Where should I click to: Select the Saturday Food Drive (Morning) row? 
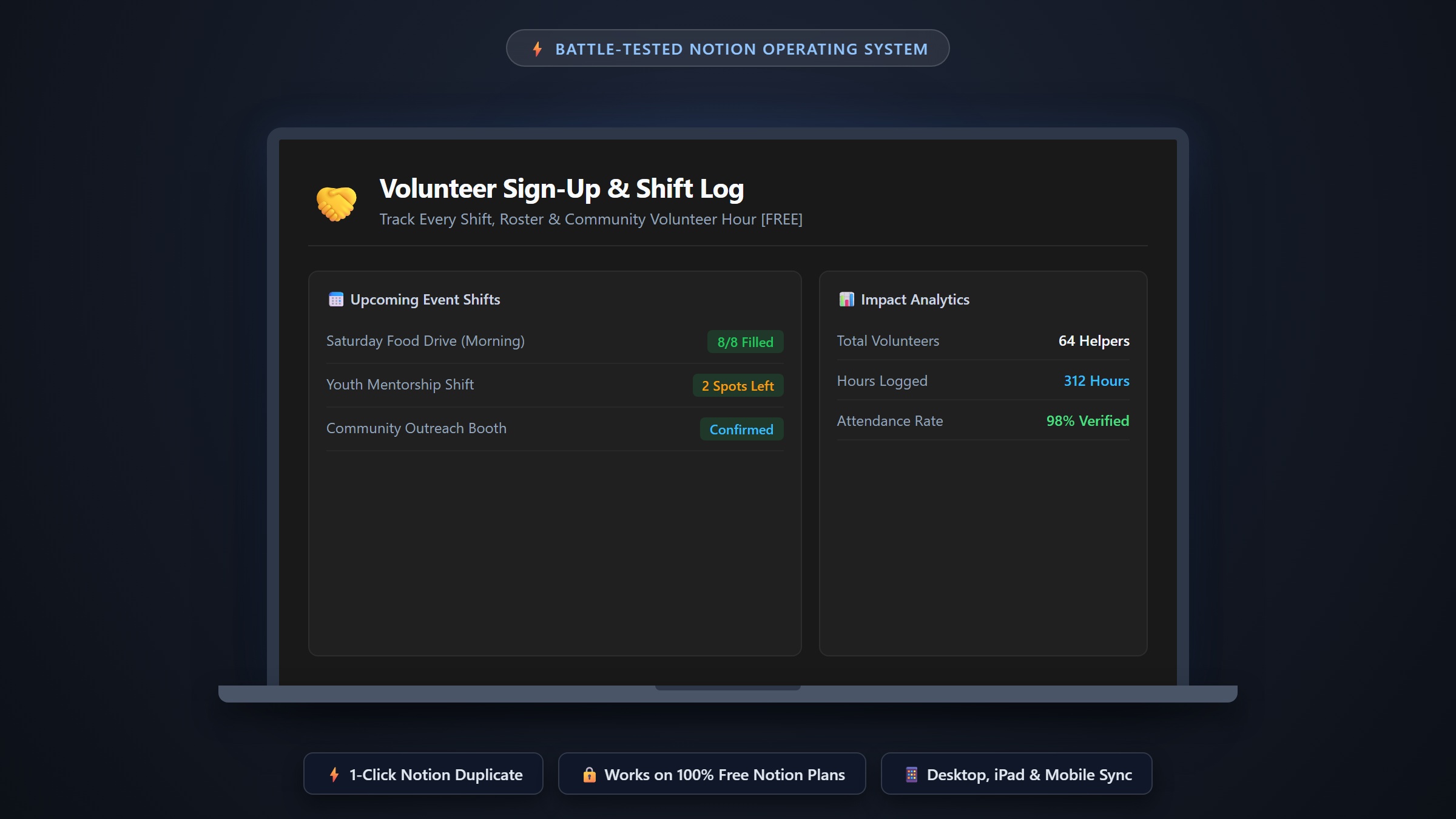[x=554, y=342]
